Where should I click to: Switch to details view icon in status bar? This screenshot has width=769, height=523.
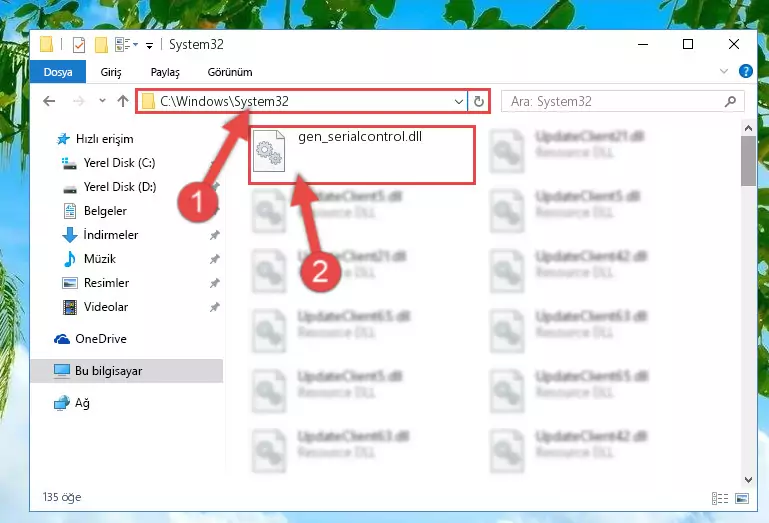[719, 499]
